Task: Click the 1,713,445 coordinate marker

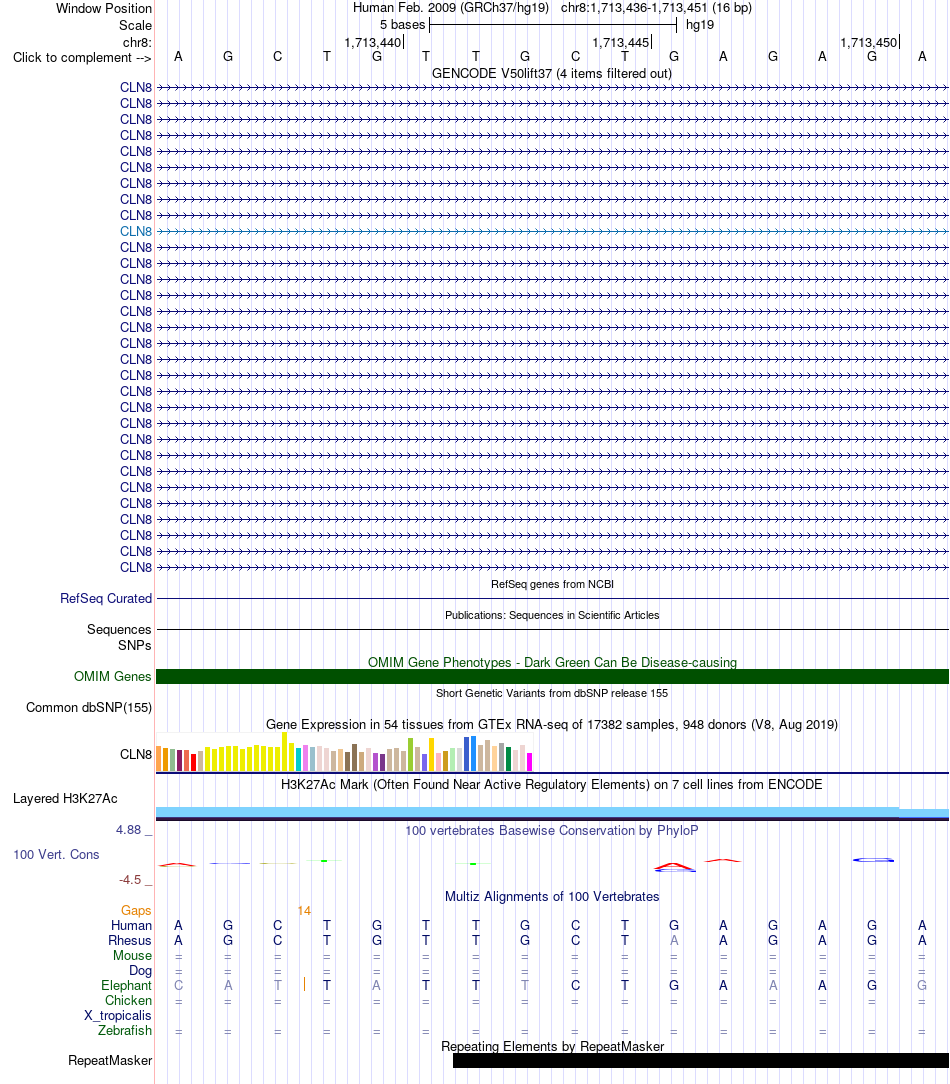Action: tap(621, 42)
